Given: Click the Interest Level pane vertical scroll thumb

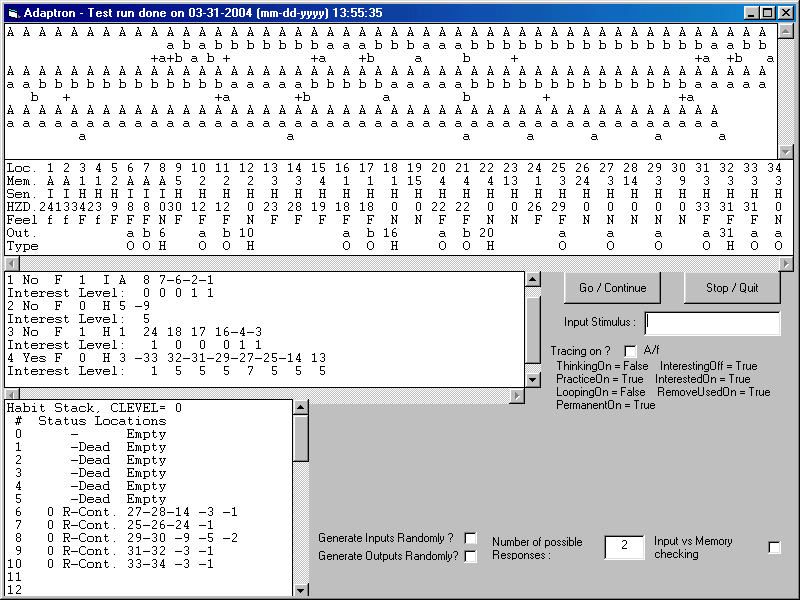Looking at the screenshot, I should tap(533, 330).
